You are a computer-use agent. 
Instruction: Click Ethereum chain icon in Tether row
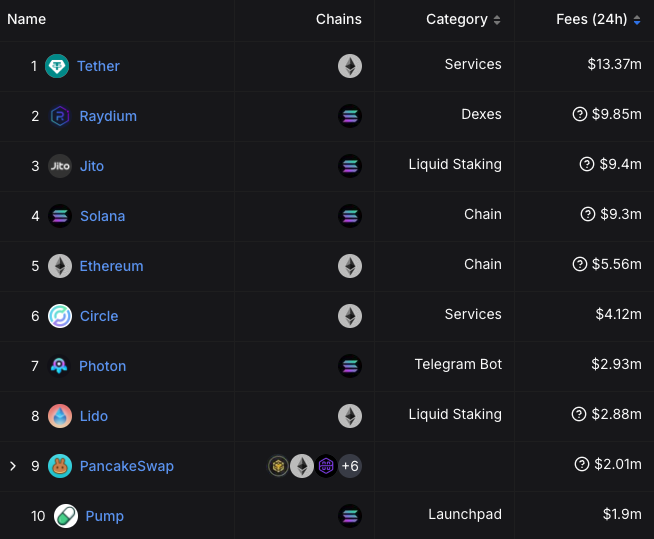(x=350, y=66)
